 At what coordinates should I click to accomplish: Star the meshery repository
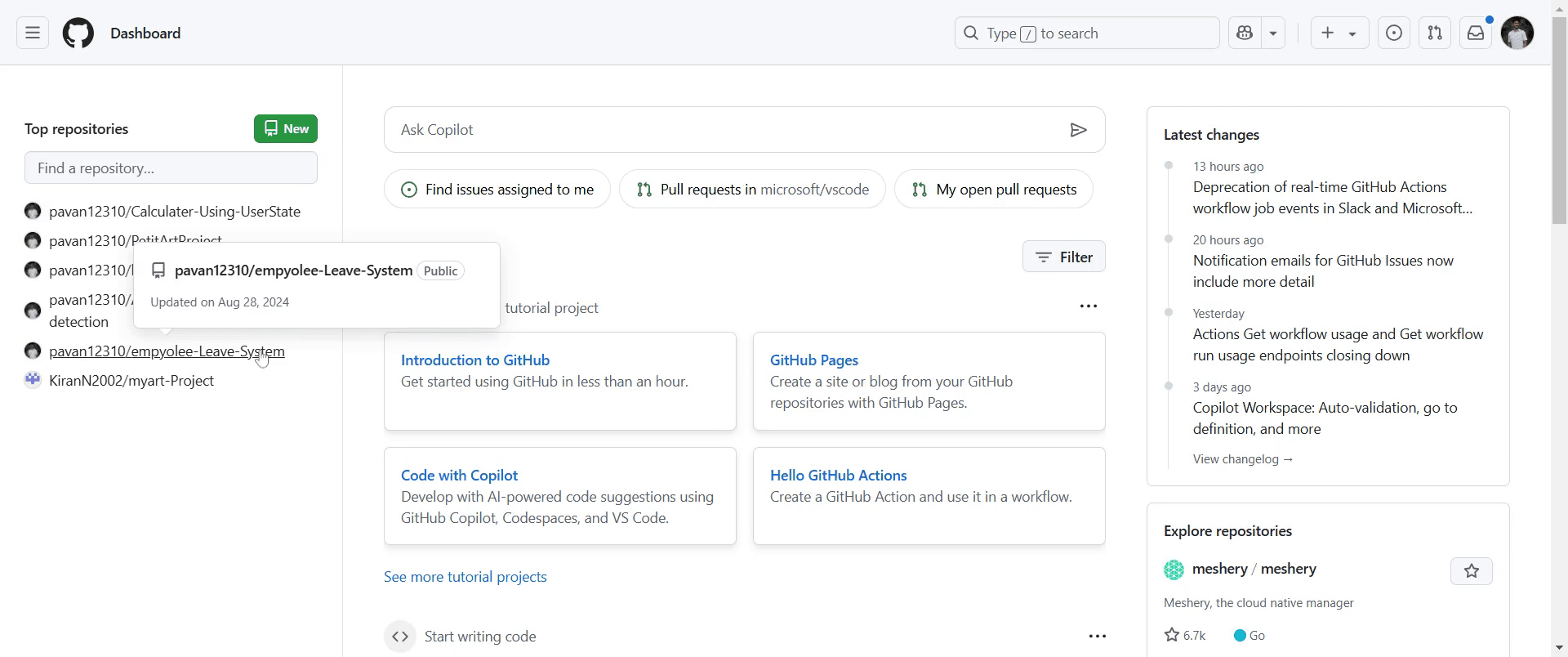[1471, 571]
